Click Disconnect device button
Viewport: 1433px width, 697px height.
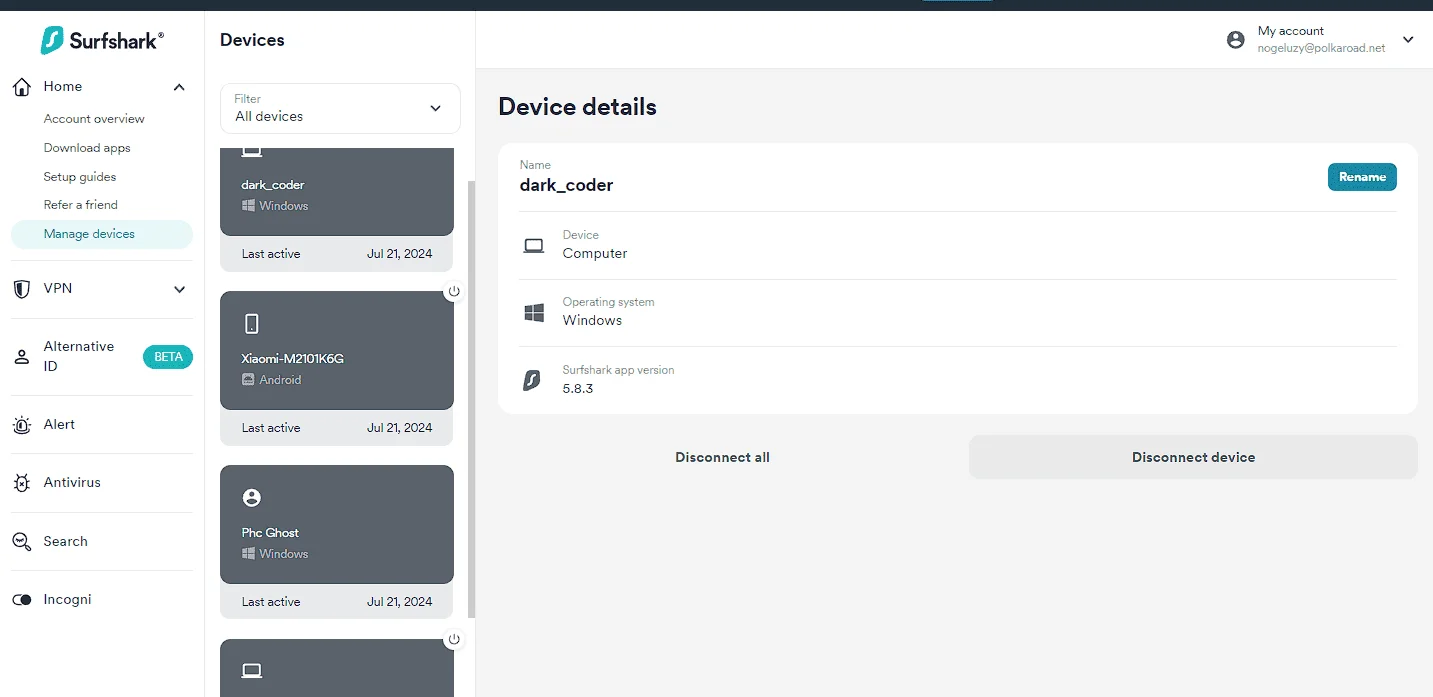click(1193, 457)
